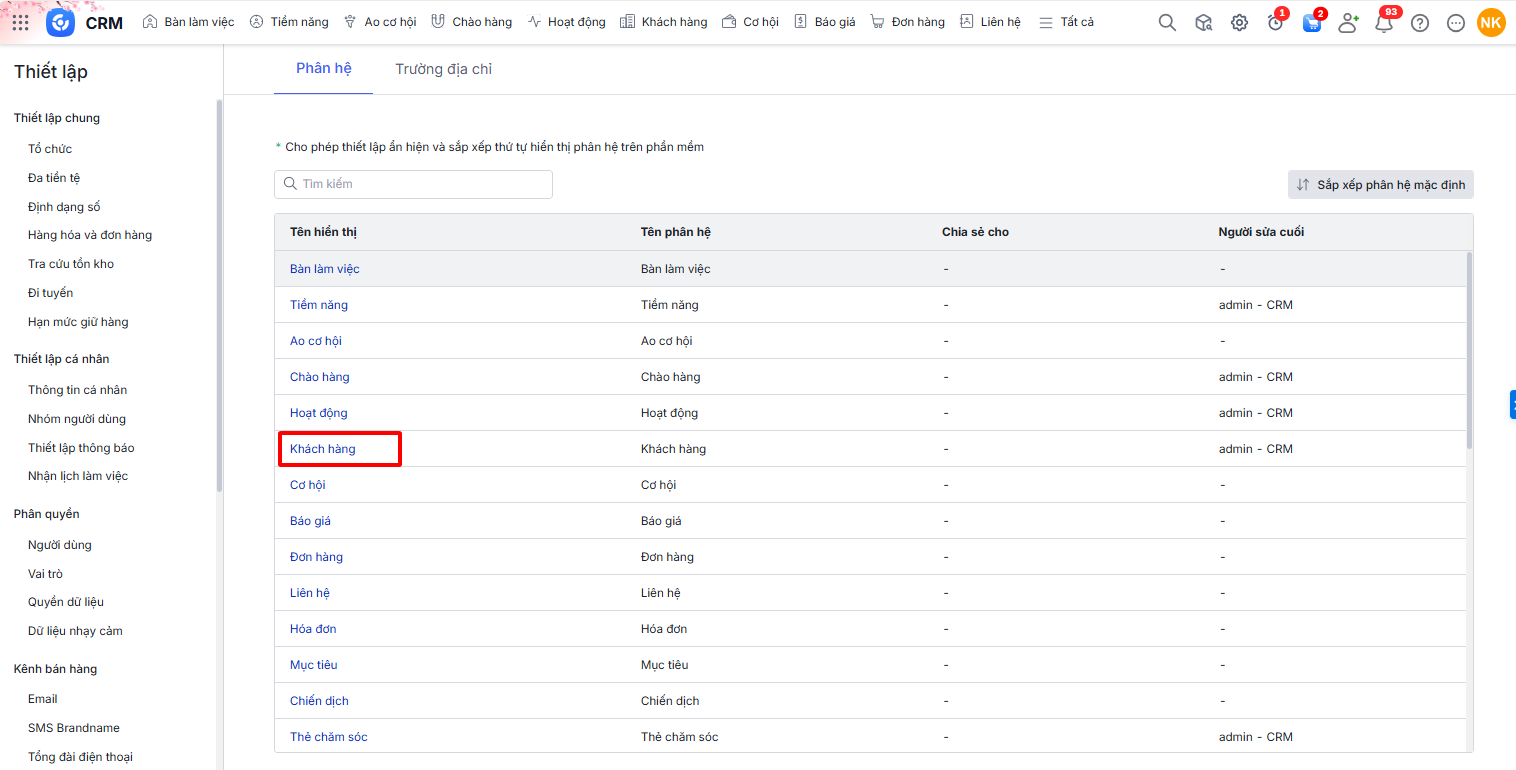Click the help question mark icon
This screenshot has height=770, width=1516.
point(1420,22)
